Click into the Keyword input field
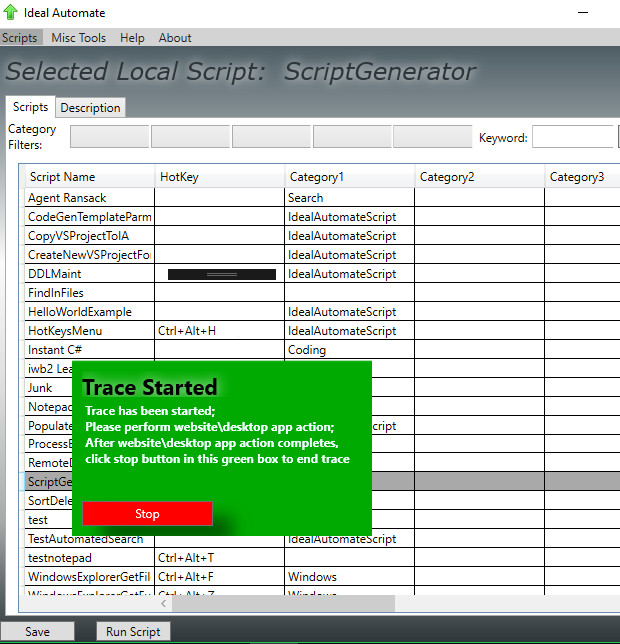Image resolution: width=620 pixels, height=644 pixels. 573,137
